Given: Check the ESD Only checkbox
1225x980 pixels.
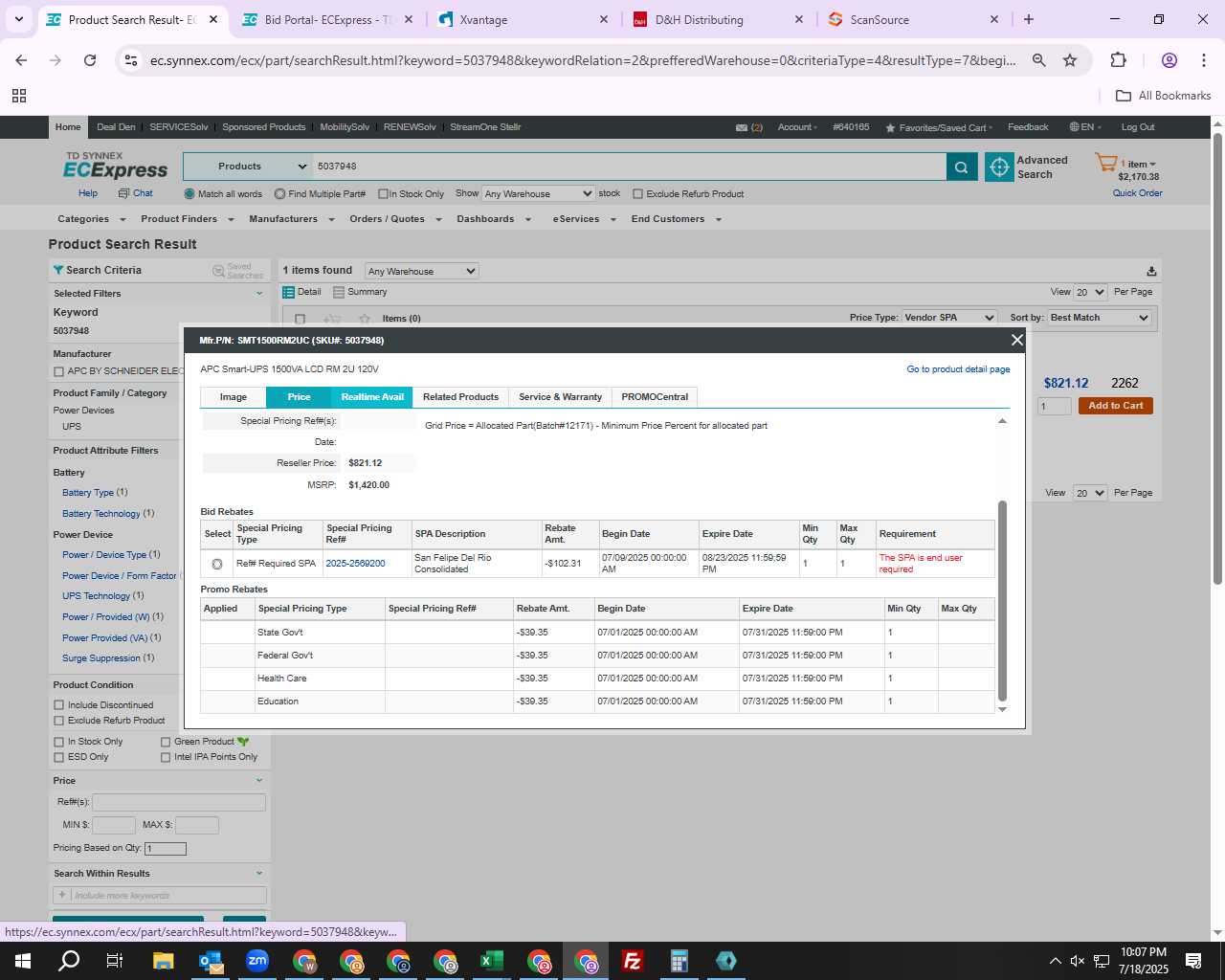Looking at the screenshot, I should pos(59,757).
